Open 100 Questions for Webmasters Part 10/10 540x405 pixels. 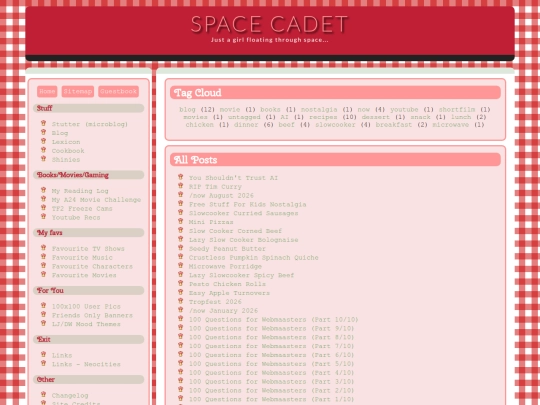coord(274,320)
